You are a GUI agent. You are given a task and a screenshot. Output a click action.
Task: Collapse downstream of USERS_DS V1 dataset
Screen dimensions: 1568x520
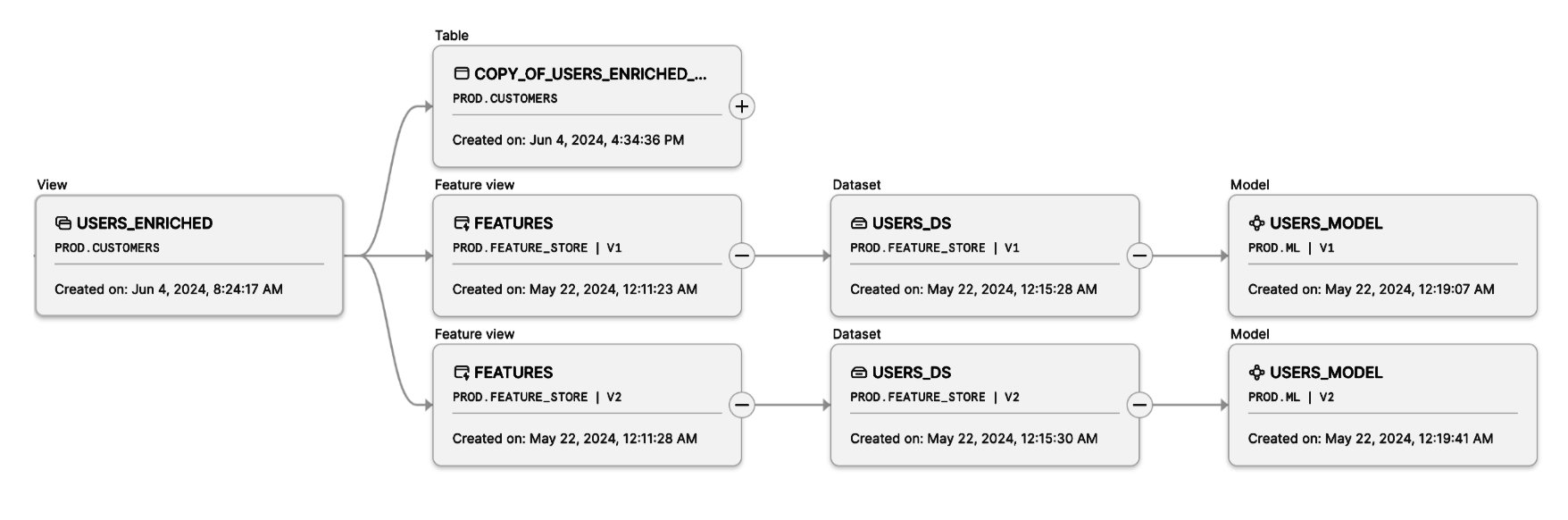coord(1138,256)
